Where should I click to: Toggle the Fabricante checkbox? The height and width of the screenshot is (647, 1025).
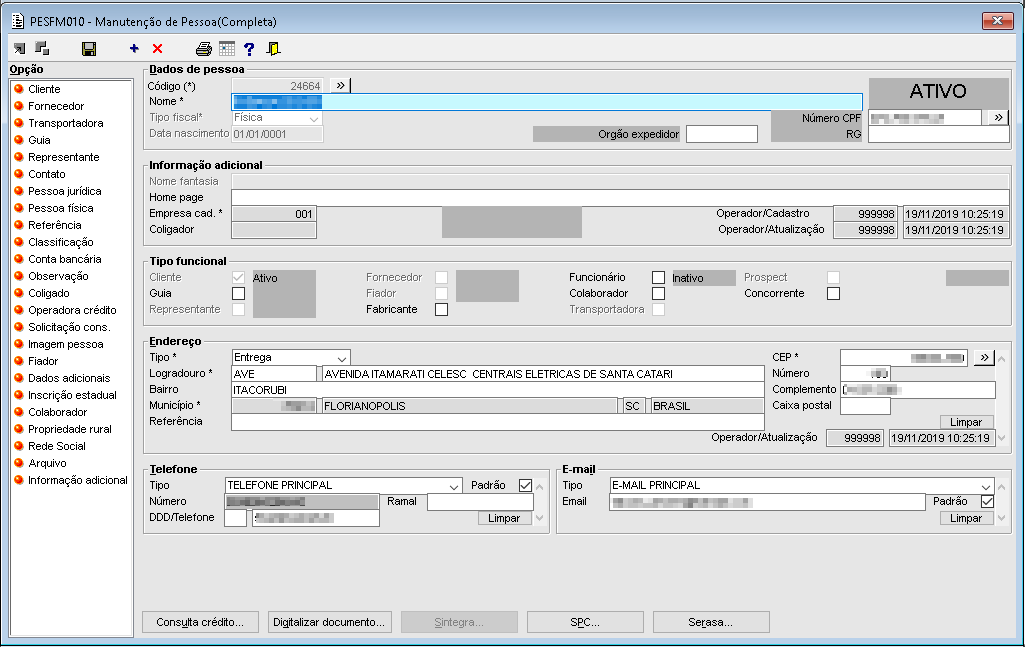[x=441, y=310]
